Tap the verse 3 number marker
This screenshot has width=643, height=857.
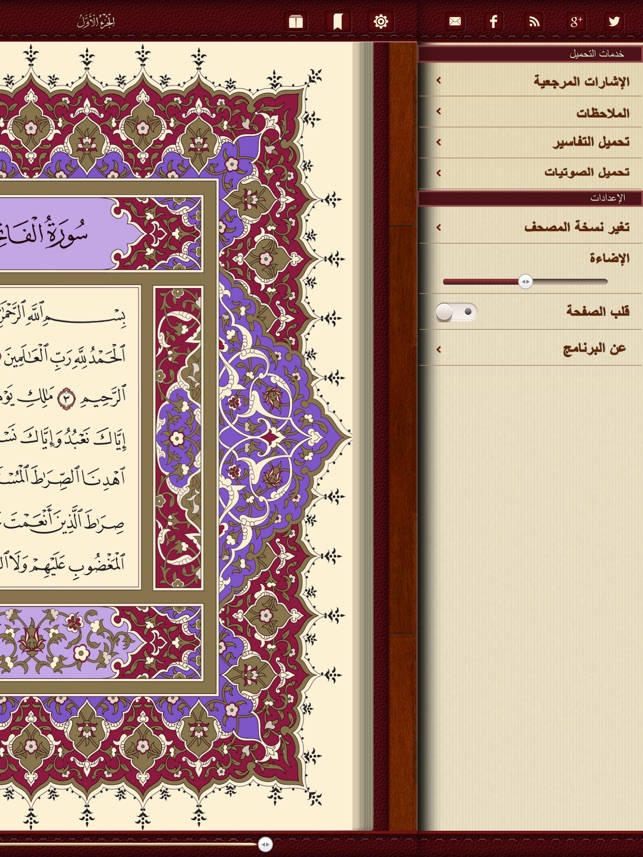66,400
